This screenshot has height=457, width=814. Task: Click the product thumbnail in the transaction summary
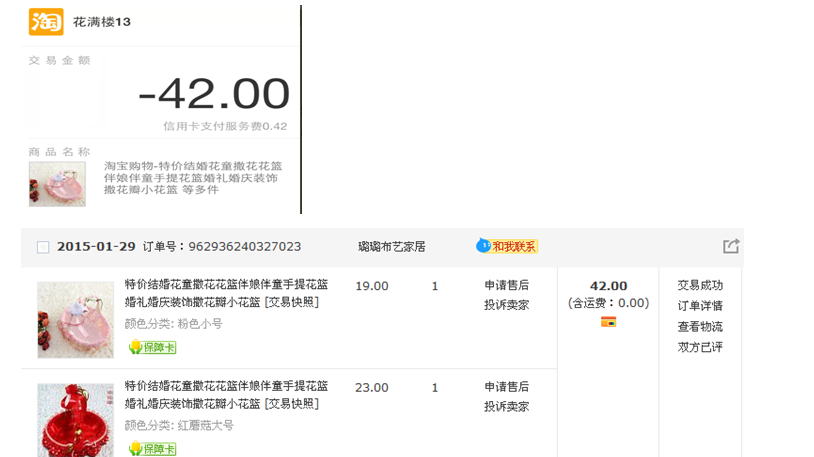point(57,184)
